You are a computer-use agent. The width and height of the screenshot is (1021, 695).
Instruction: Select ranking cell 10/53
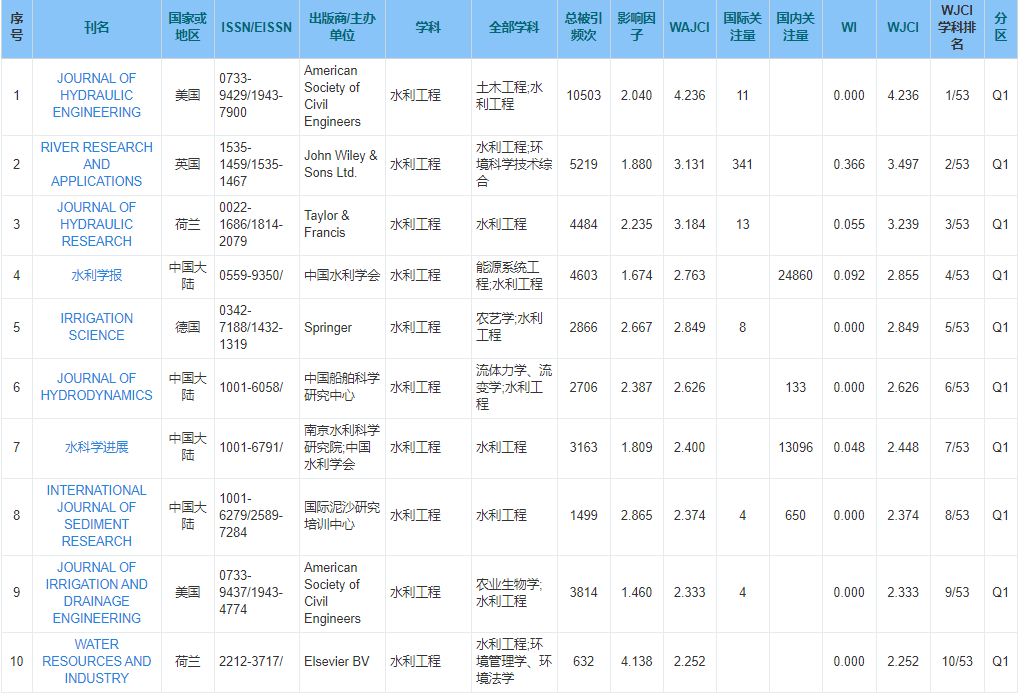pyautogui.click(x=957, y=662)
